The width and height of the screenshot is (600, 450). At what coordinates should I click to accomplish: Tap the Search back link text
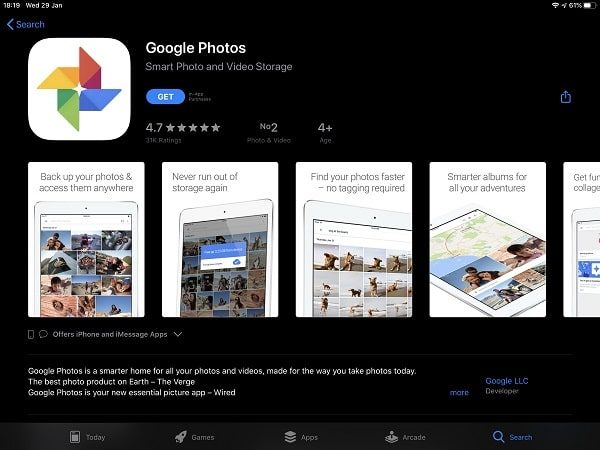point(30,24)
